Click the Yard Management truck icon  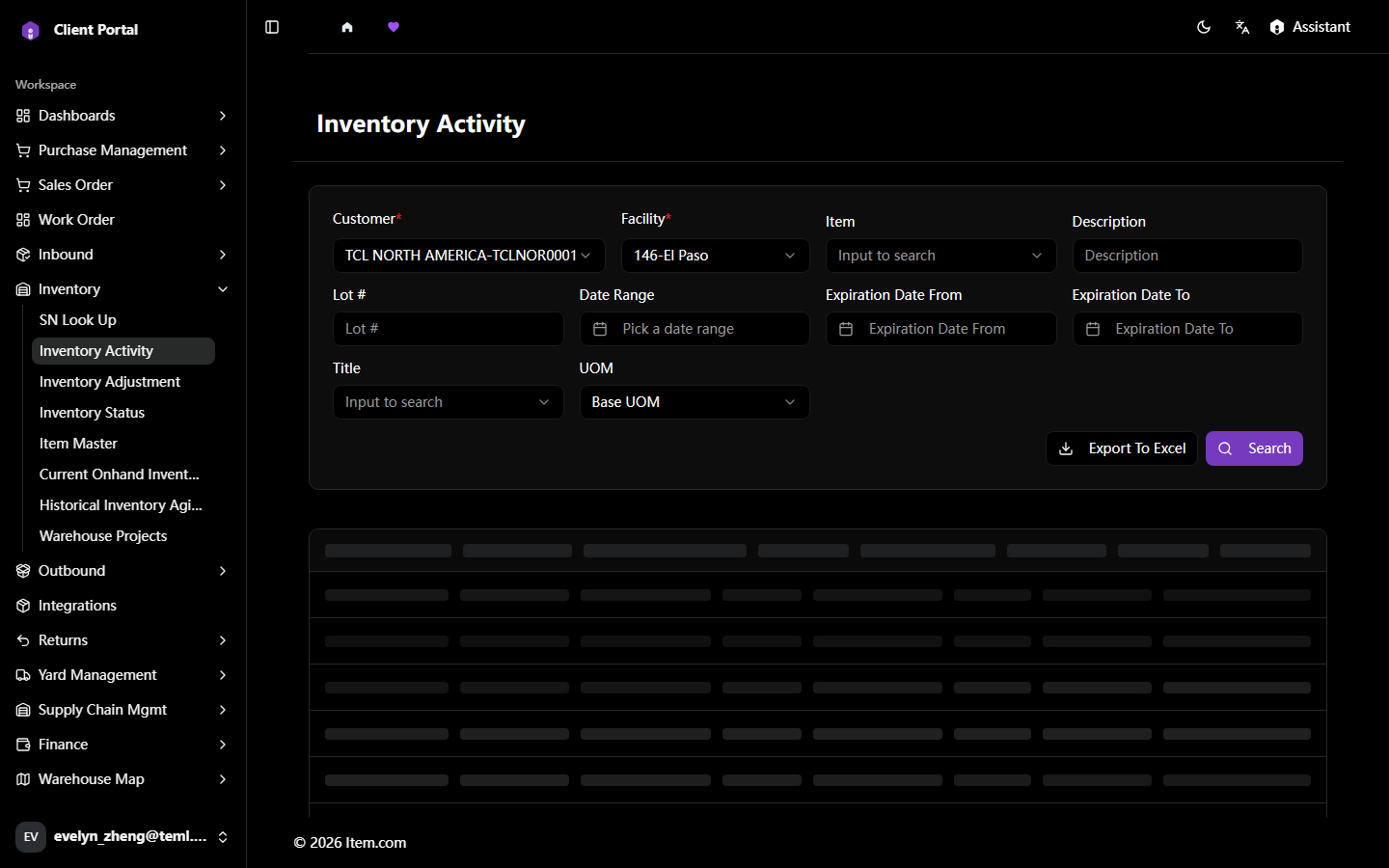click(23, 675)
